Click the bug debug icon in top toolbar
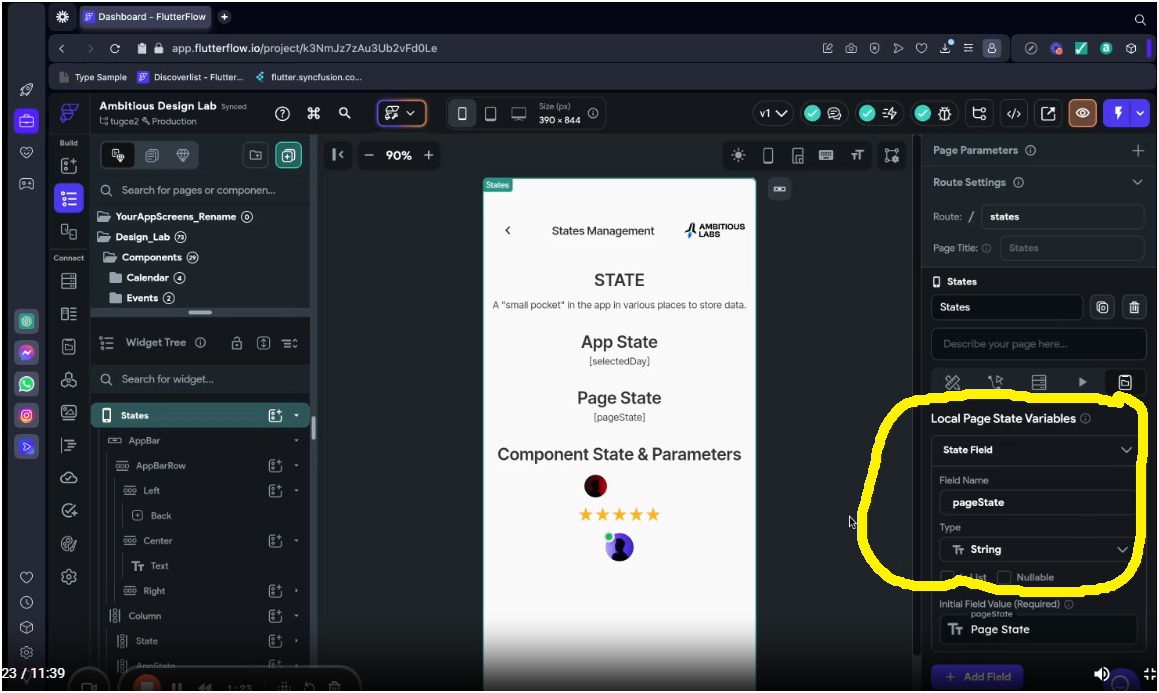The image size is (1159, 693). point(945,114)
